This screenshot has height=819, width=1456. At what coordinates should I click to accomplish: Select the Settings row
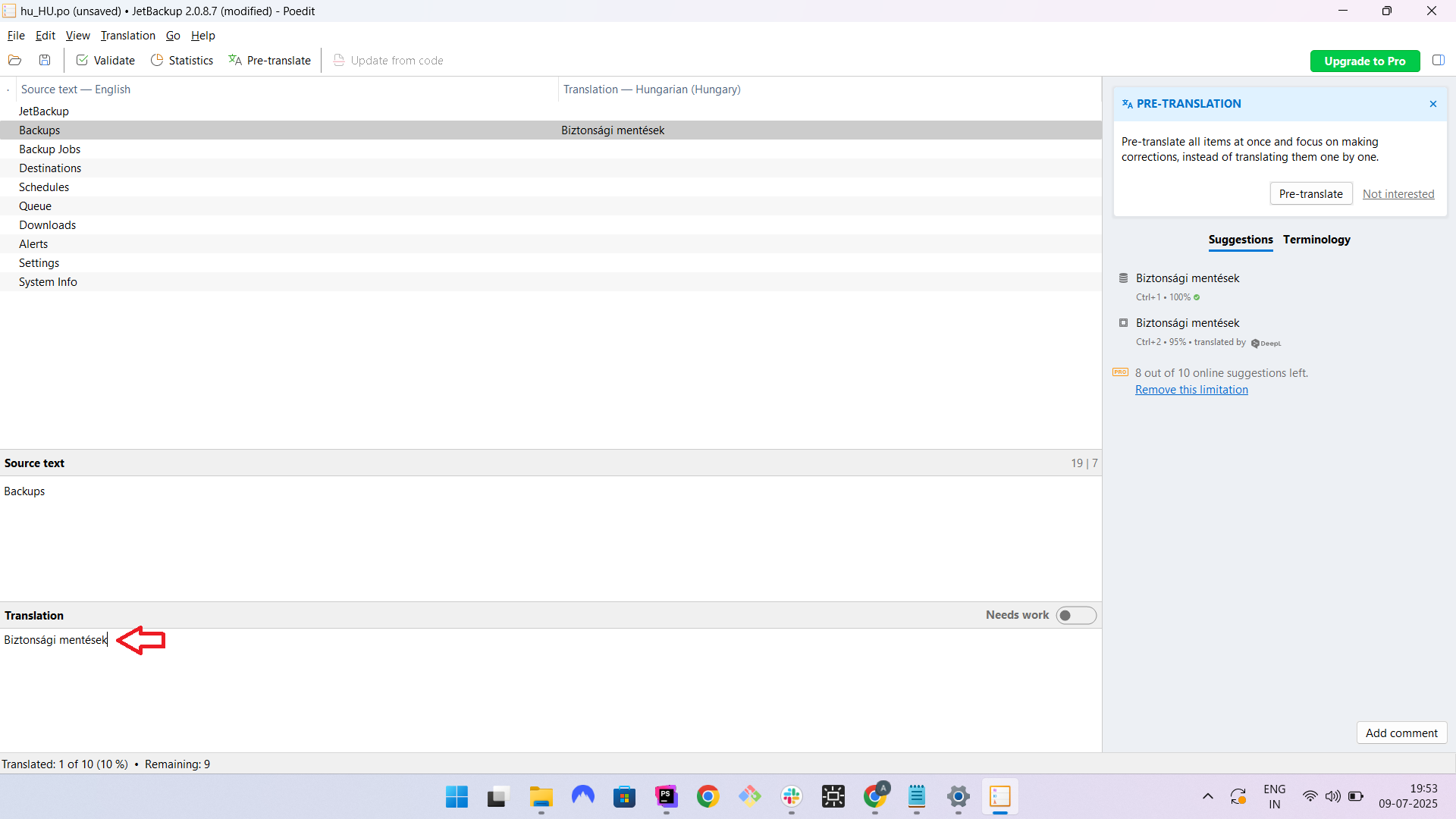tap(551, 263)
